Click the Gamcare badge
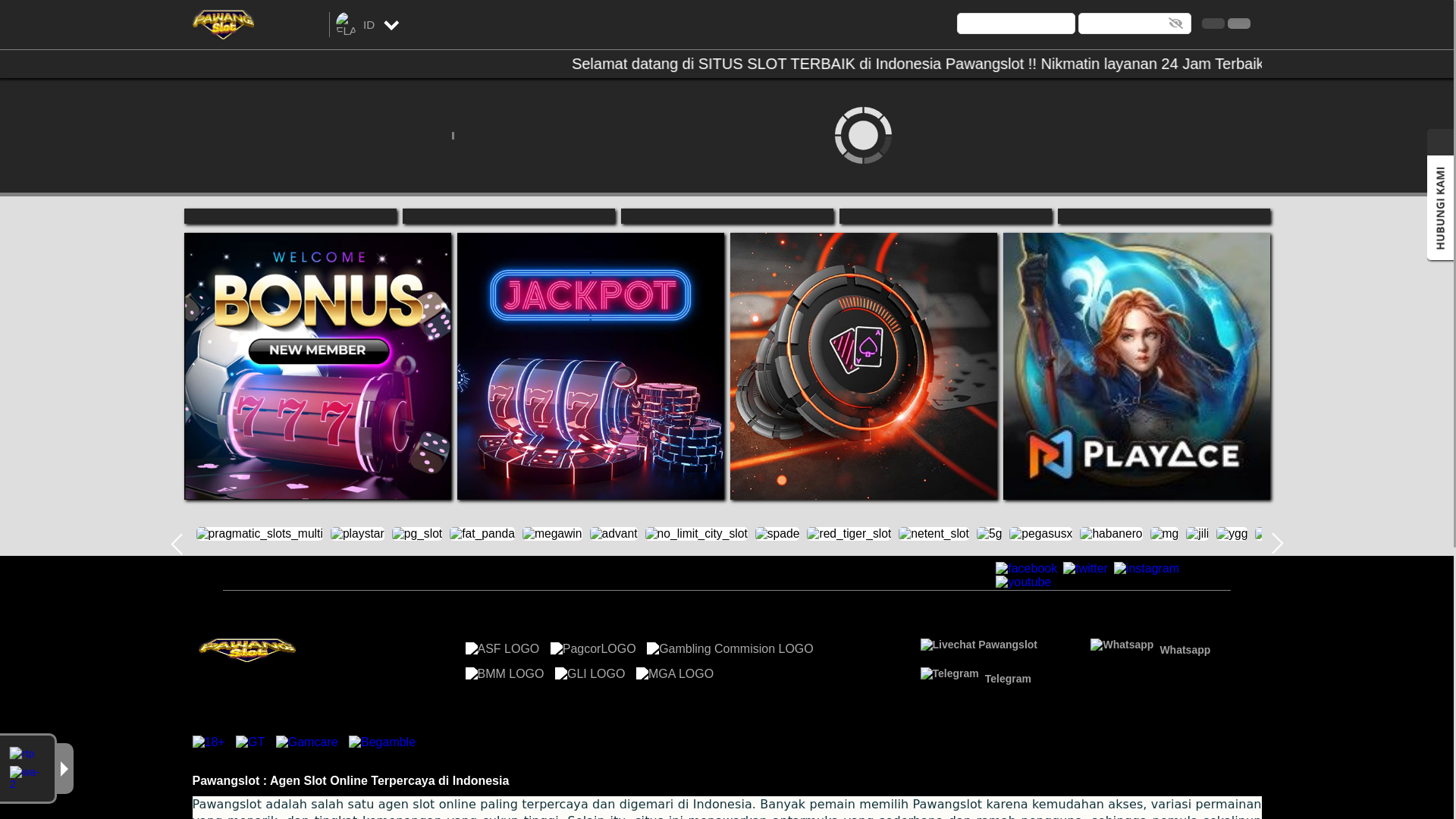 click(x=307, y=742)
